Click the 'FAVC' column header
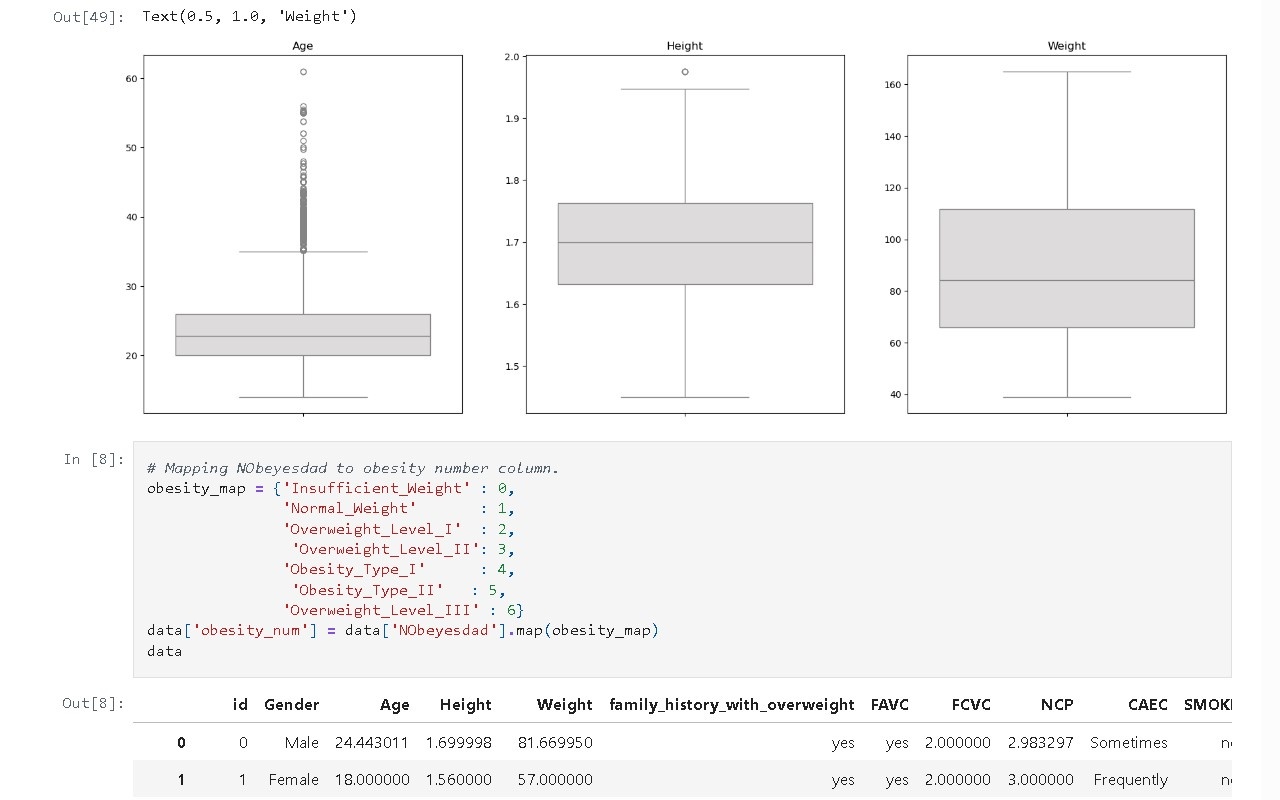The width and height of the screenshot is (1280, 800). 889,705
